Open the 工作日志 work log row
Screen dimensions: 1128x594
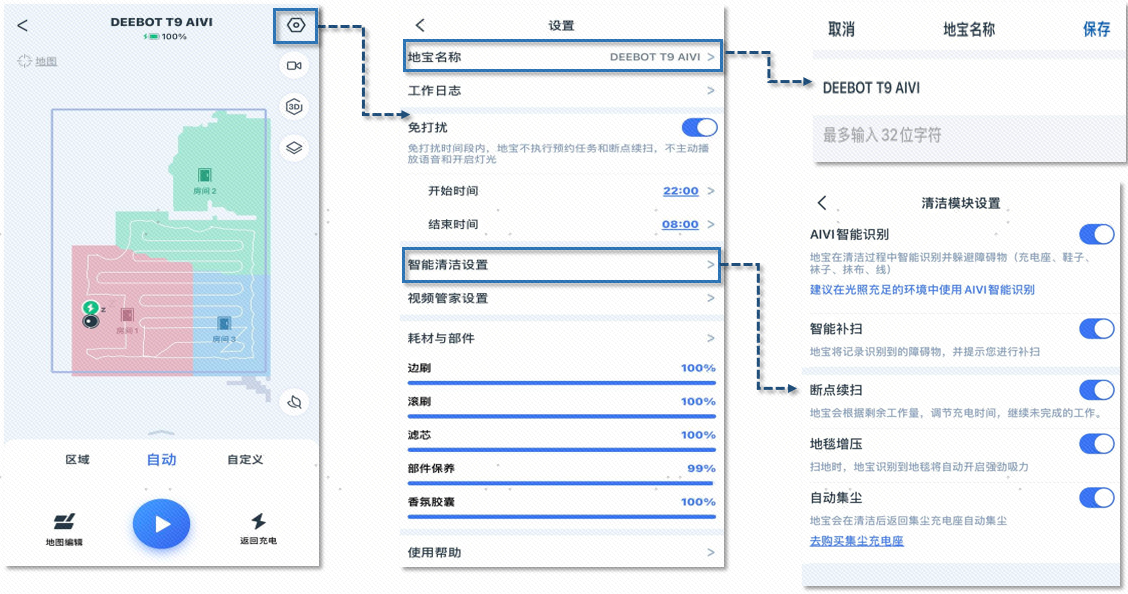[561, 91]
